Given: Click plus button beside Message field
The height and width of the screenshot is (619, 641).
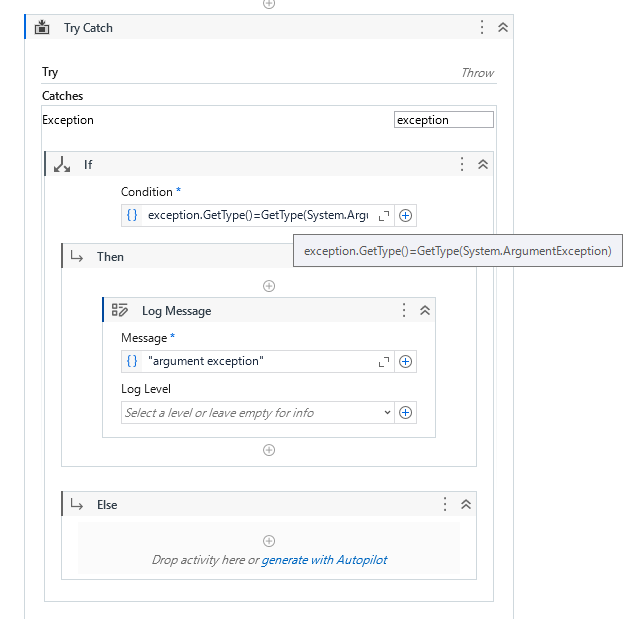Looking at the screenshot, I should coord(406,361).
